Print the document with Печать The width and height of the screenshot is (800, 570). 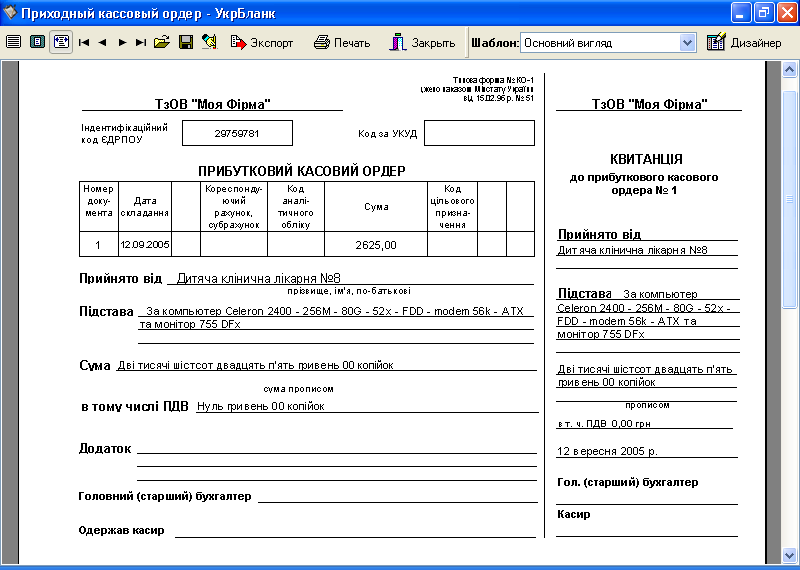(342, 43)
